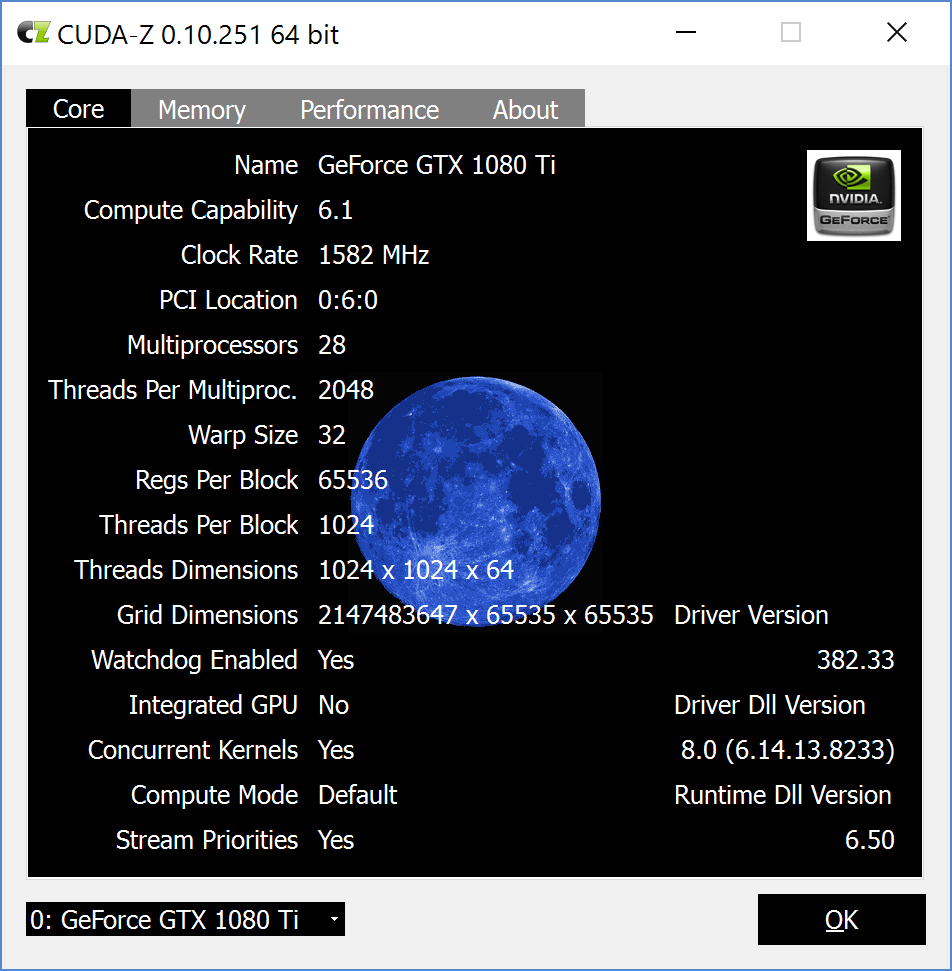Click the Watchdog Enabled label

coord(194,661)
